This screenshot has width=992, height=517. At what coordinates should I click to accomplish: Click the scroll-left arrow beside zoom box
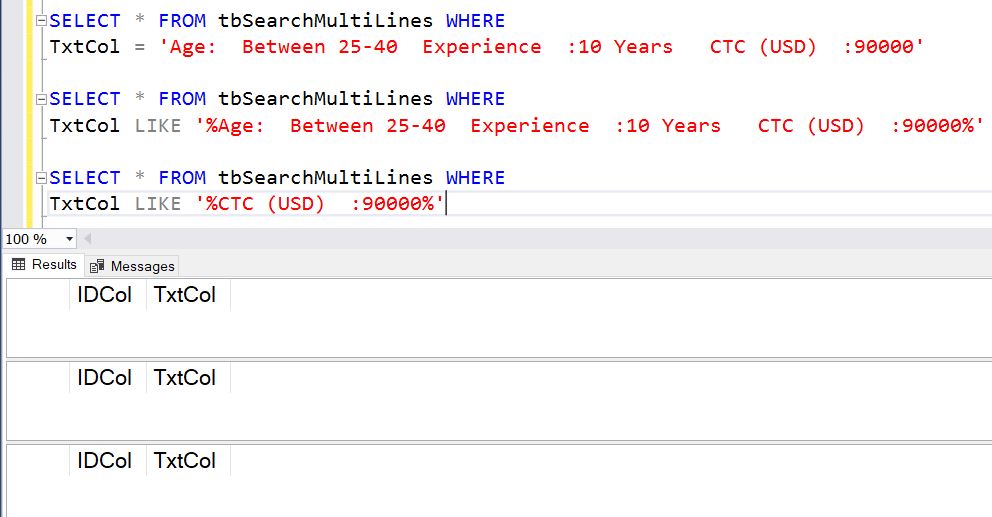tap(88, 239)
